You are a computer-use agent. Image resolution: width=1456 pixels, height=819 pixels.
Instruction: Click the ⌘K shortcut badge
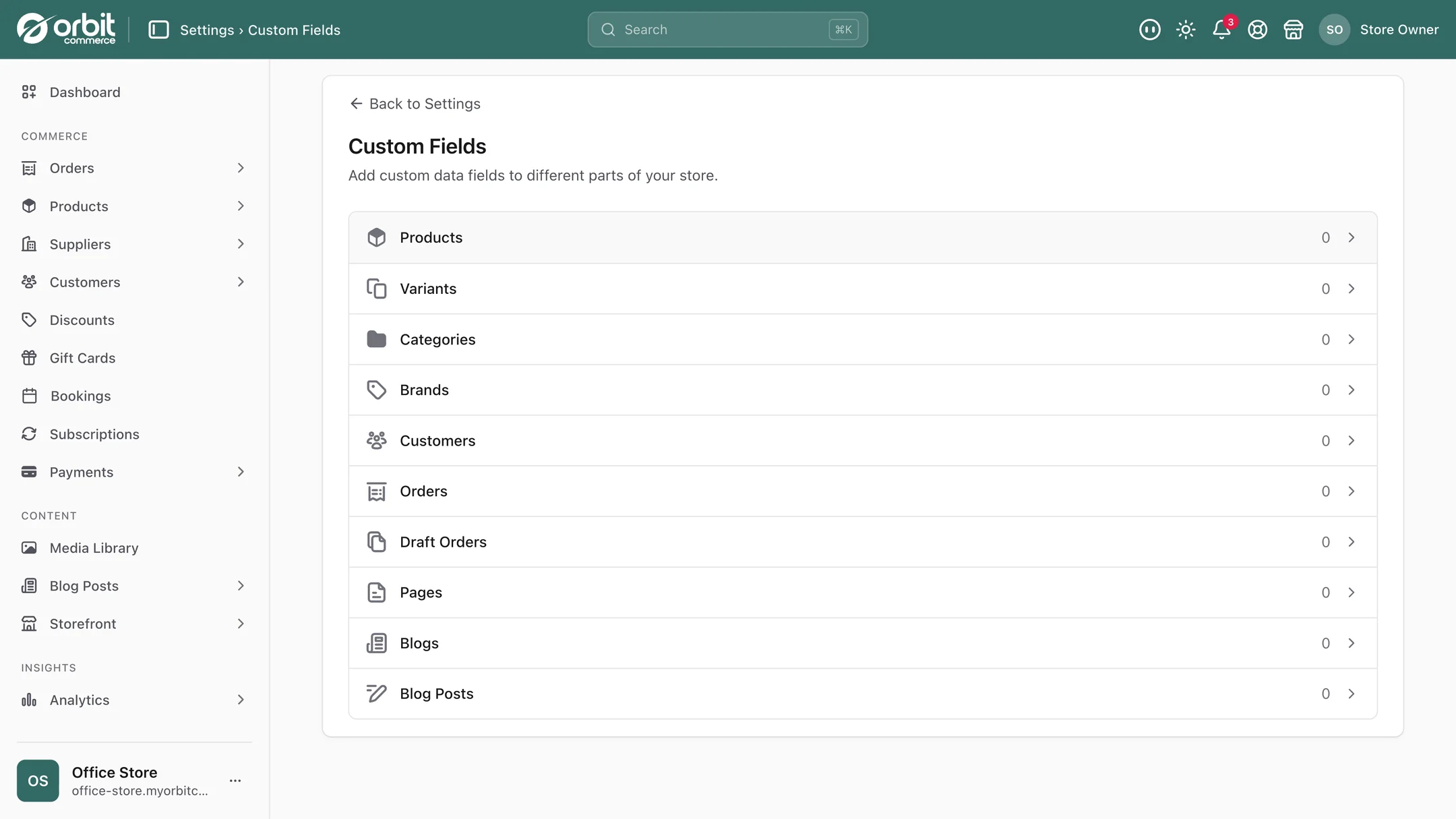(843, 30)
